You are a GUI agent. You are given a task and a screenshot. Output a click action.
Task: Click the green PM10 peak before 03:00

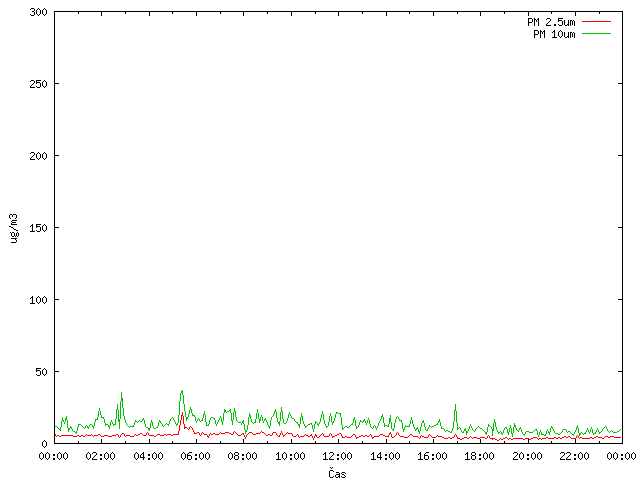pyautogui.click(x=121, y=393)
